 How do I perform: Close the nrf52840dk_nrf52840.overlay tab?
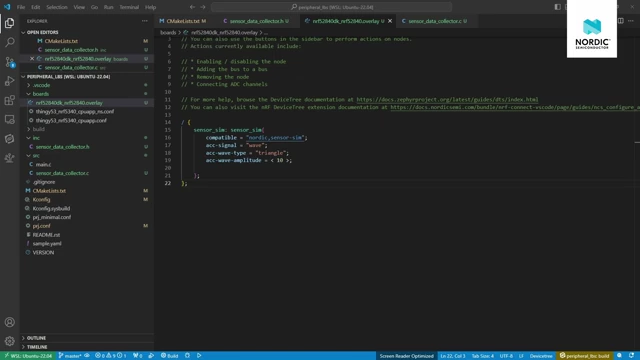pyautogui.click(x=390, y=21)
